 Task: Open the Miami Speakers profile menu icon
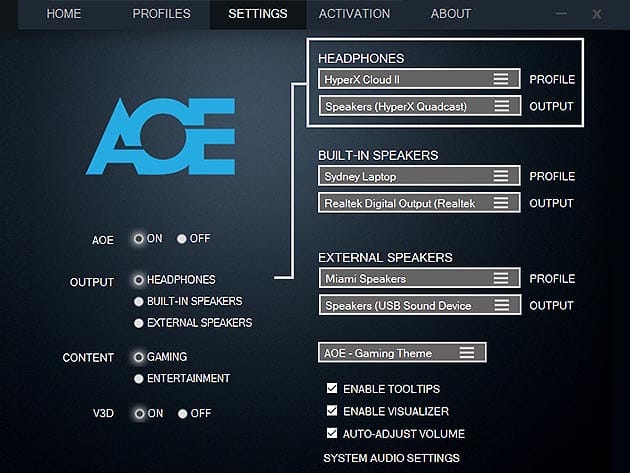coord(502,278)
